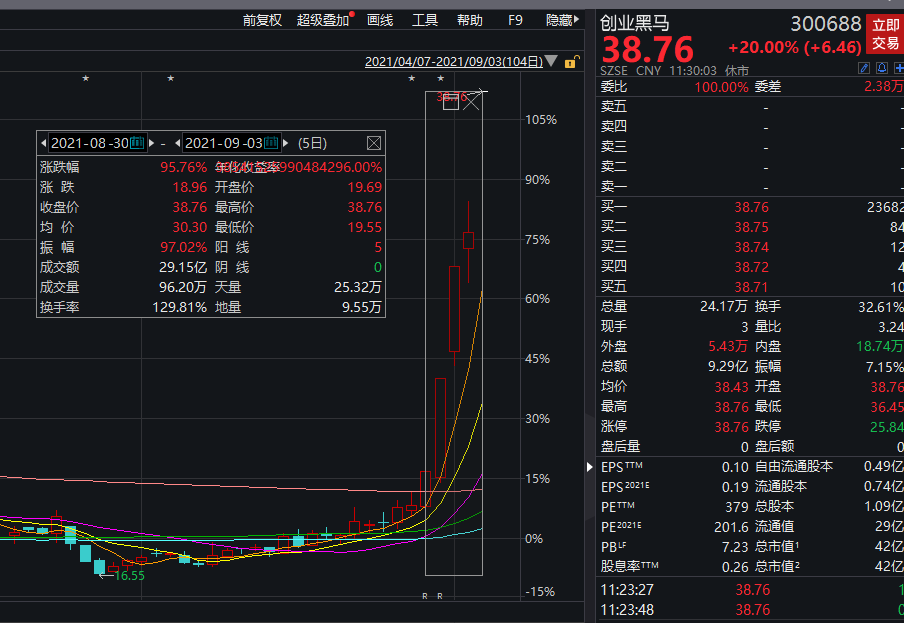Screen dimensions: 904x623
Task: Open the 超级叠加 overlay menu
Action: tap(323, 20)
